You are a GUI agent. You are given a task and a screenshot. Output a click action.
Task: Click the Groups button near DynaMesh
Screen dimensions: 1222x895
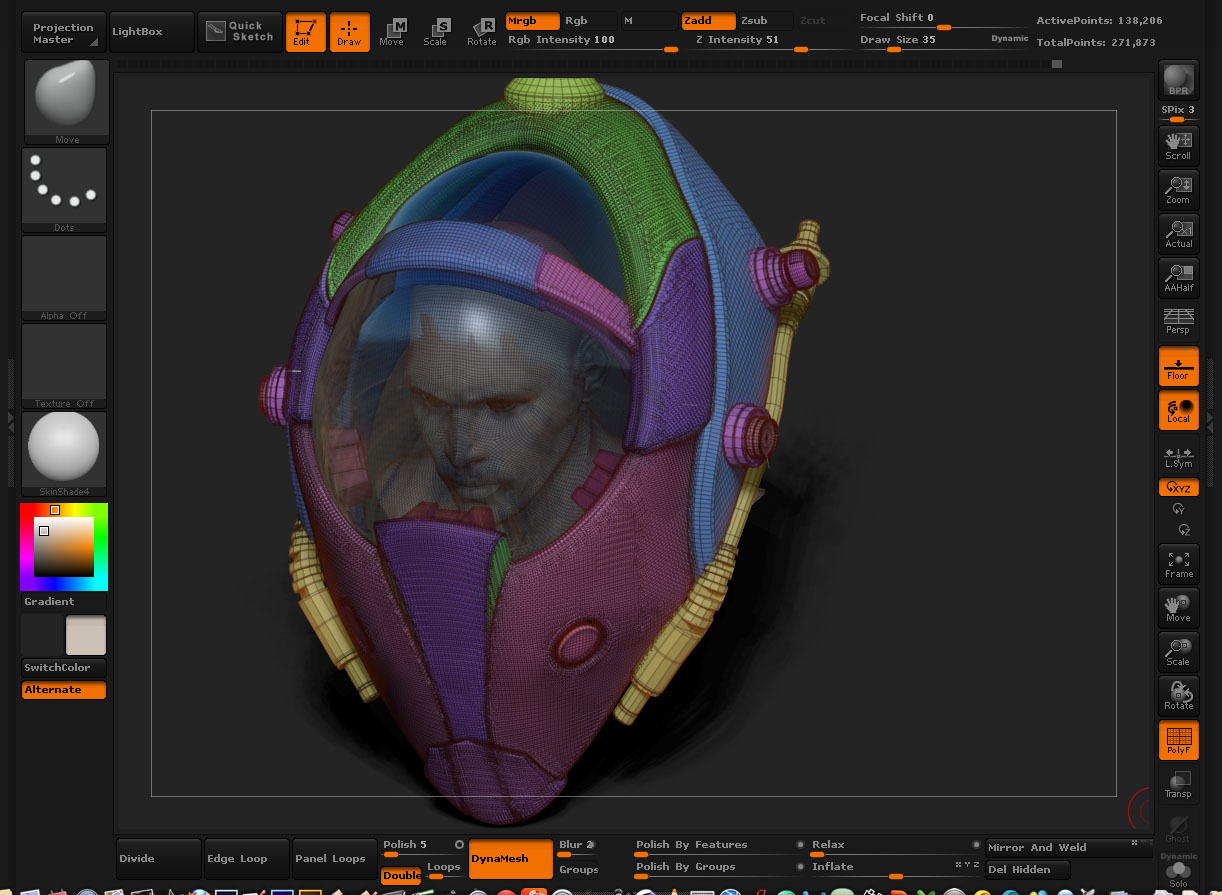pyautogui.click(x=579, y=870)
